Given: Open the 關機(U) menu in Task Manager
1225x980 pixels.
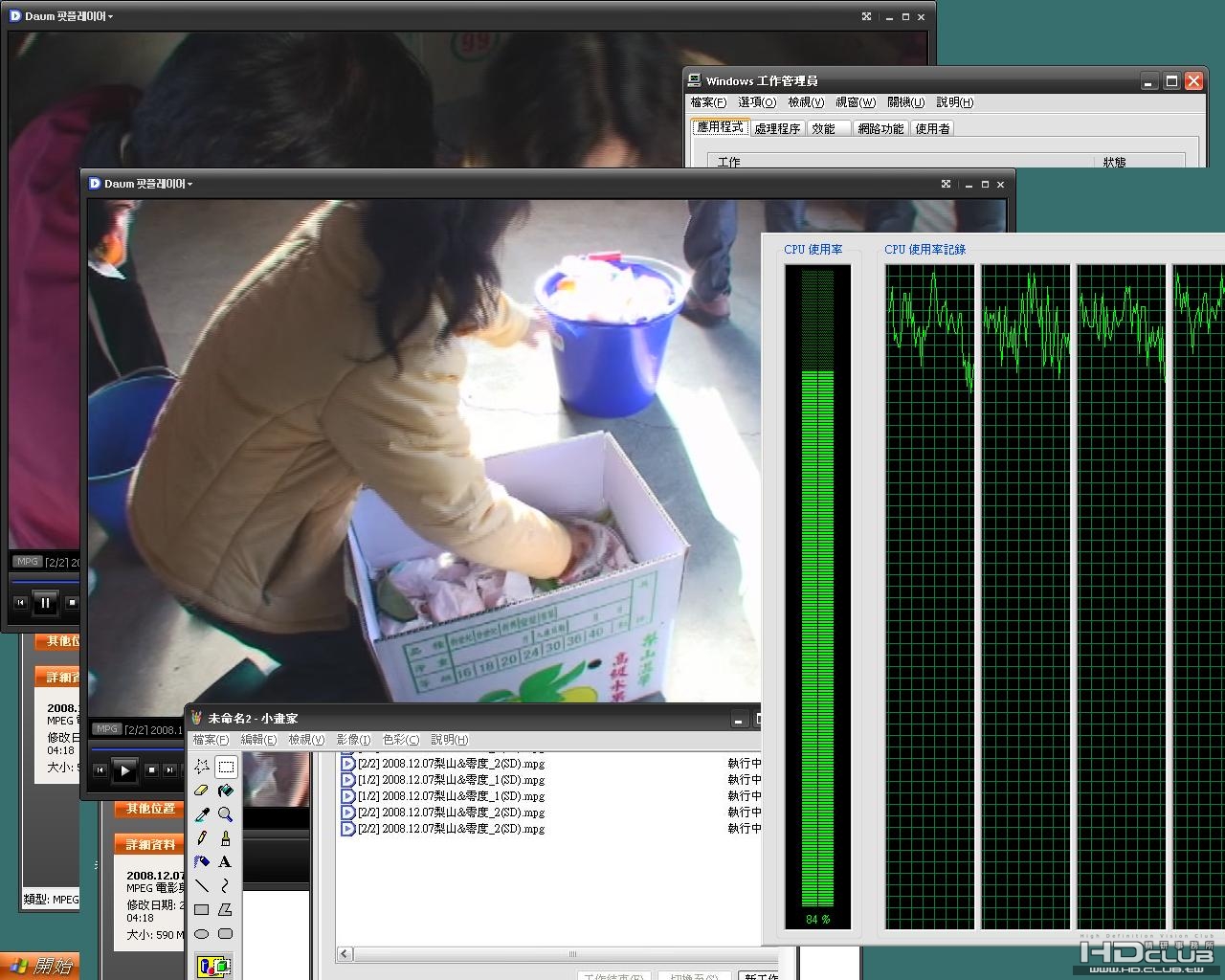Looking at the screenshot, I should coord(905,102).
